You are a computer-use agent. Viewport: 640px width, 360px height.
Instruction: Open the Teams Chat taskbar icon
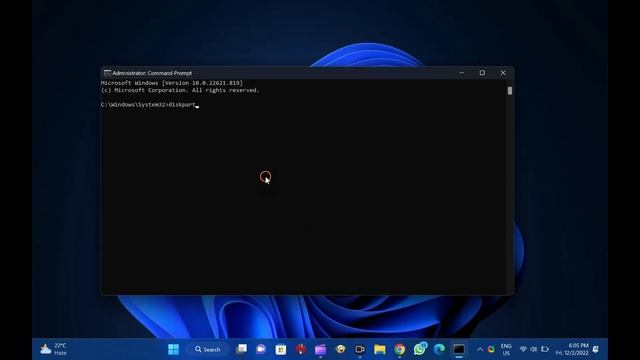pyautogui.click(x=261, y=349)
